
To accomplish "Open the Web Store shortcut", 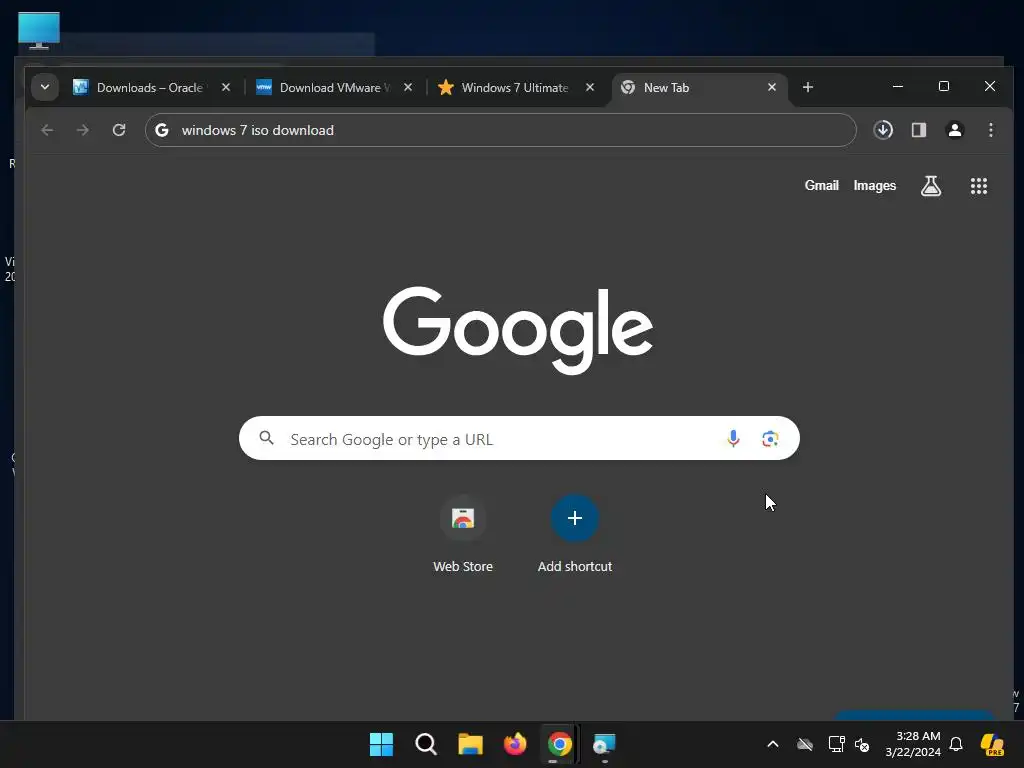I will (x=463, y=534).
